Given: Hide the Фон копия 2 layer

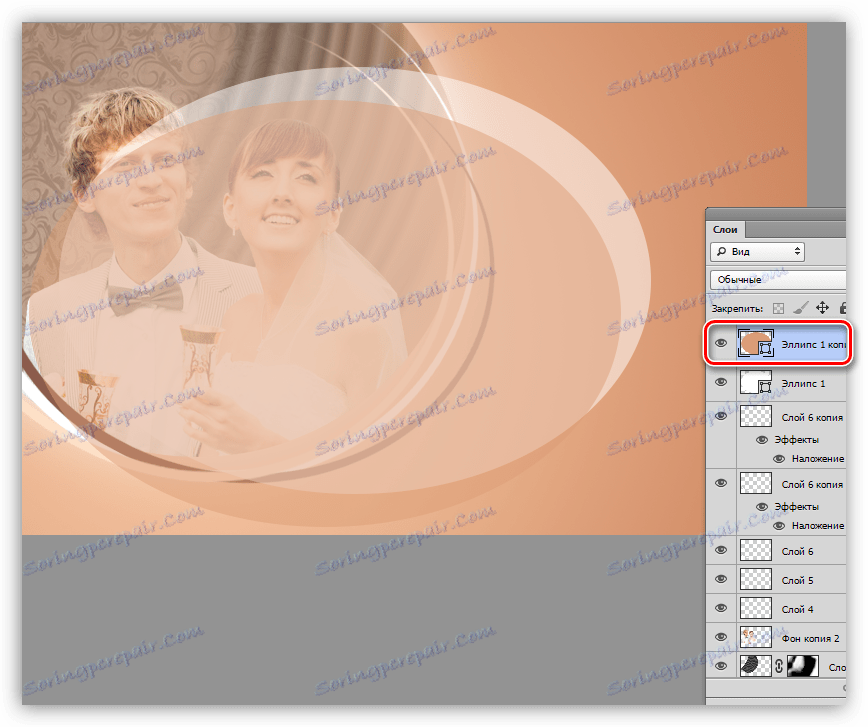Looking at the screenshot, I should tap(721, 637).
